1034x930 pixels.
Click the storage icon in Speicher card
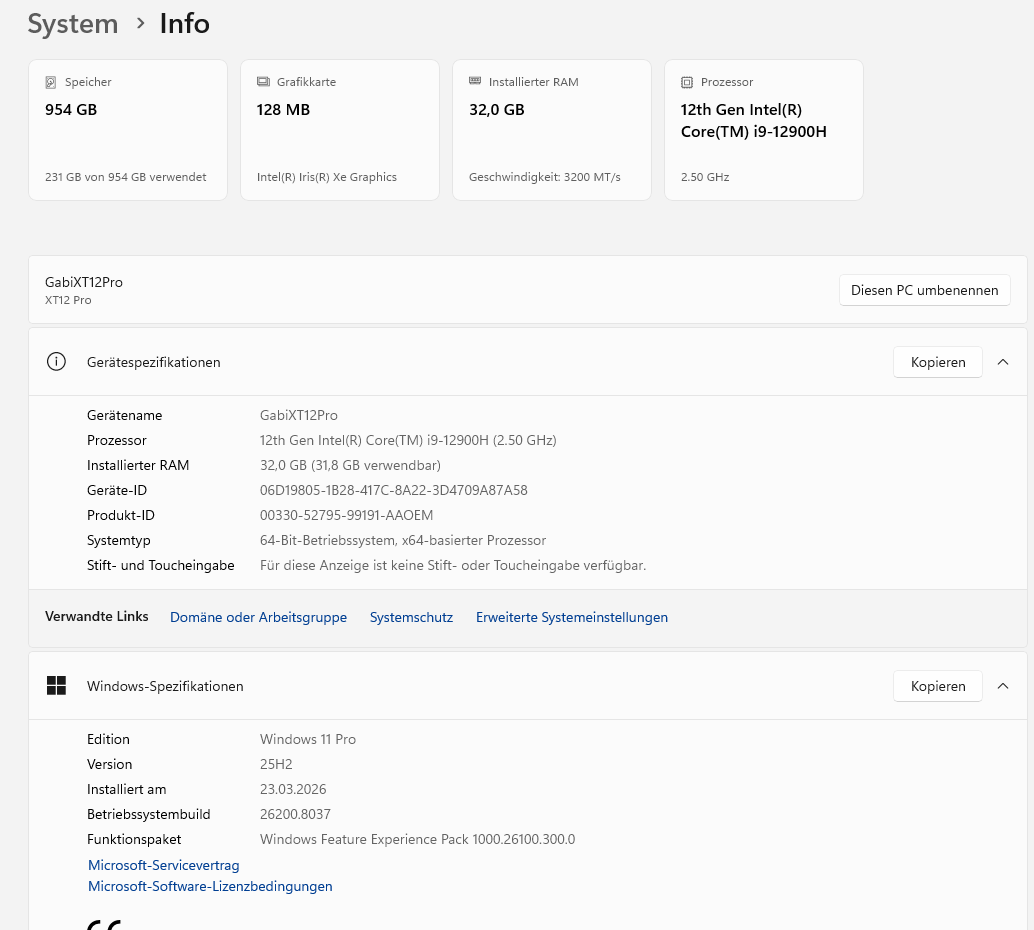pos(51,82)
